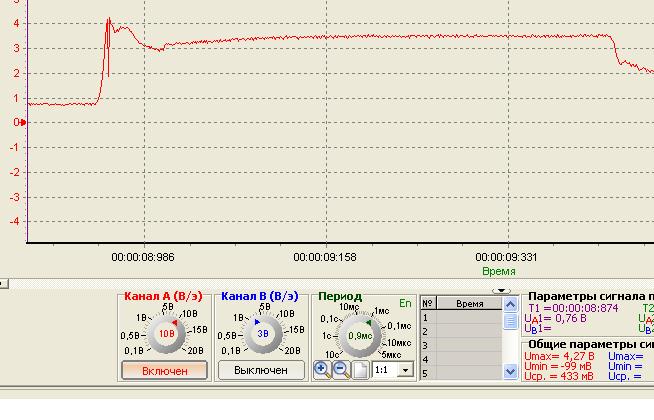Zoom out with the minus magnifier icon

(x=342, y=370)
